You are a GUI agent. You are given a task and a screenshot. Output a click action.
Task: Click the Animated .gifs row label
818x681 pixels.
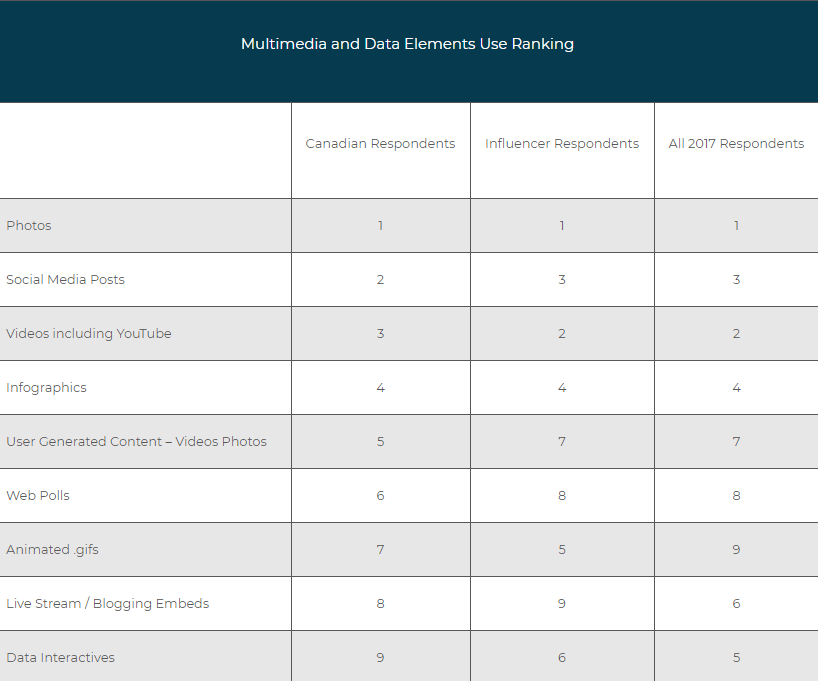[x=52, y=549]
